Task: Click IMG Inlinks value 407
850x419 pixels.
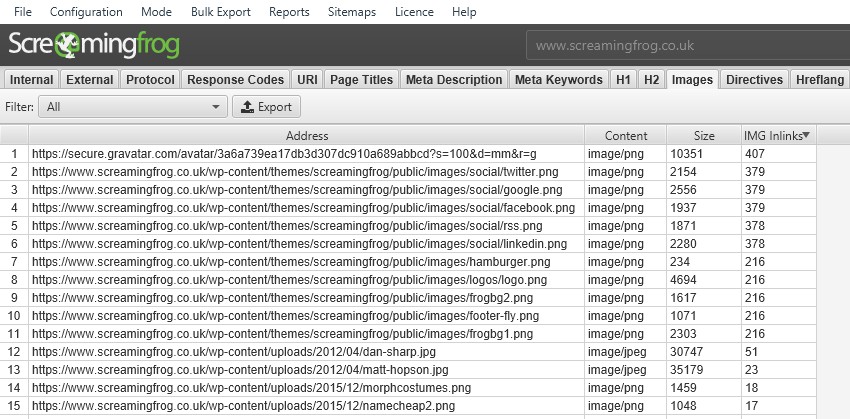Action: coord(755,154)
